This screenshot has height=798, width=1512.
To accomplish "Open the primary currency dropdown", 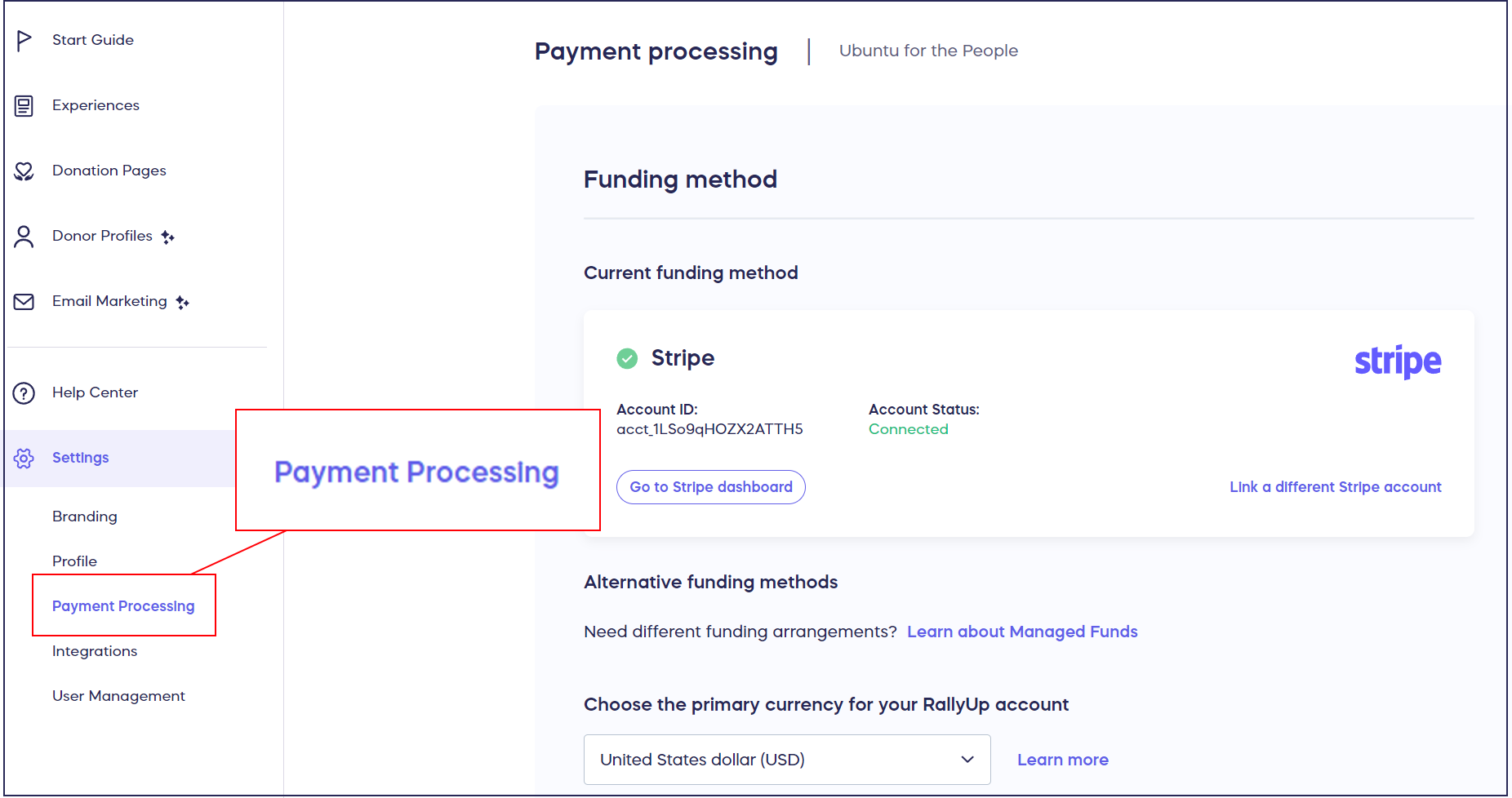I will tap(785, 759).
